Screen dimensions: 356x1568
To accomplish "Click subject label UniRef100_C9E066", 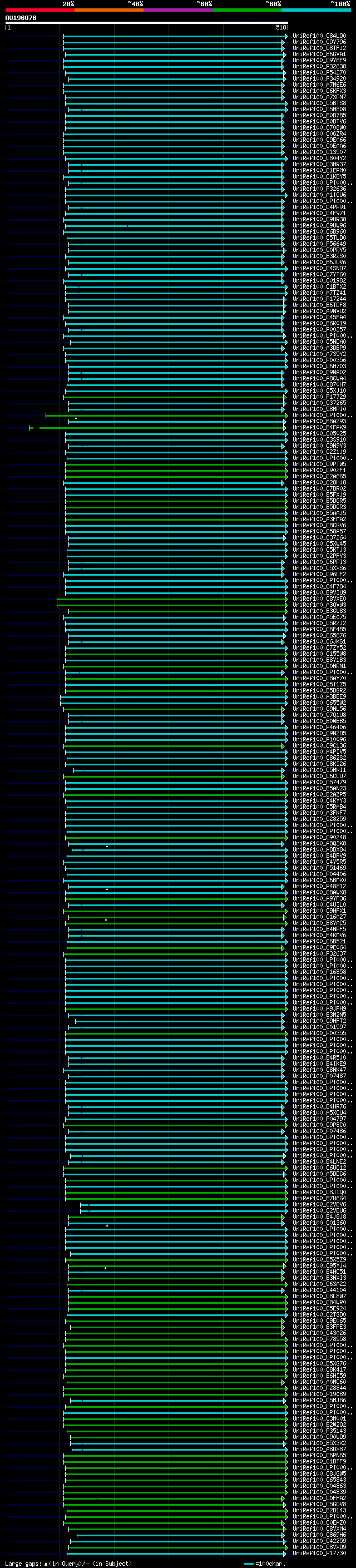I will tap(319, 140).
